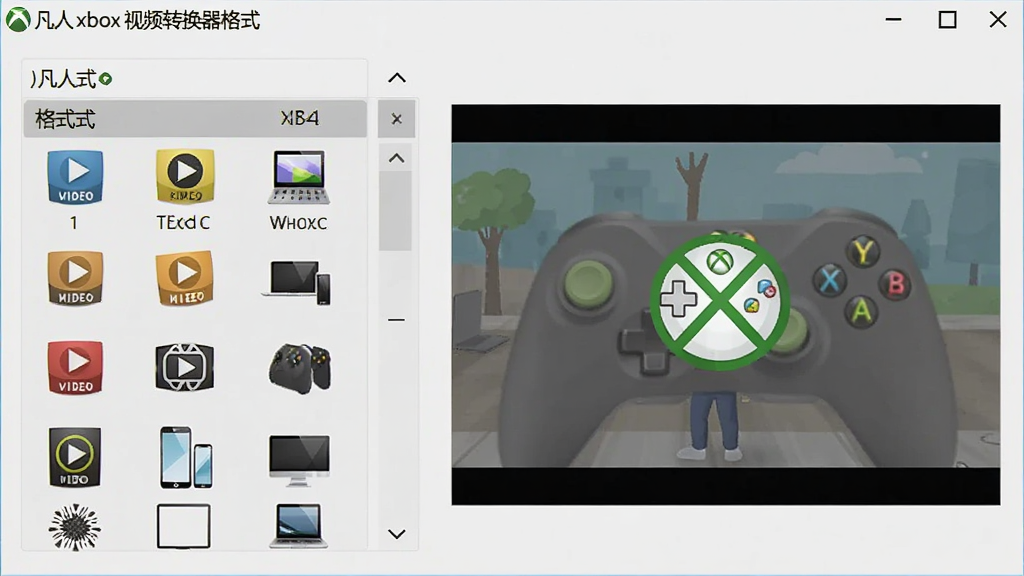Select the laptop icon labeled WHOXC

298,177
